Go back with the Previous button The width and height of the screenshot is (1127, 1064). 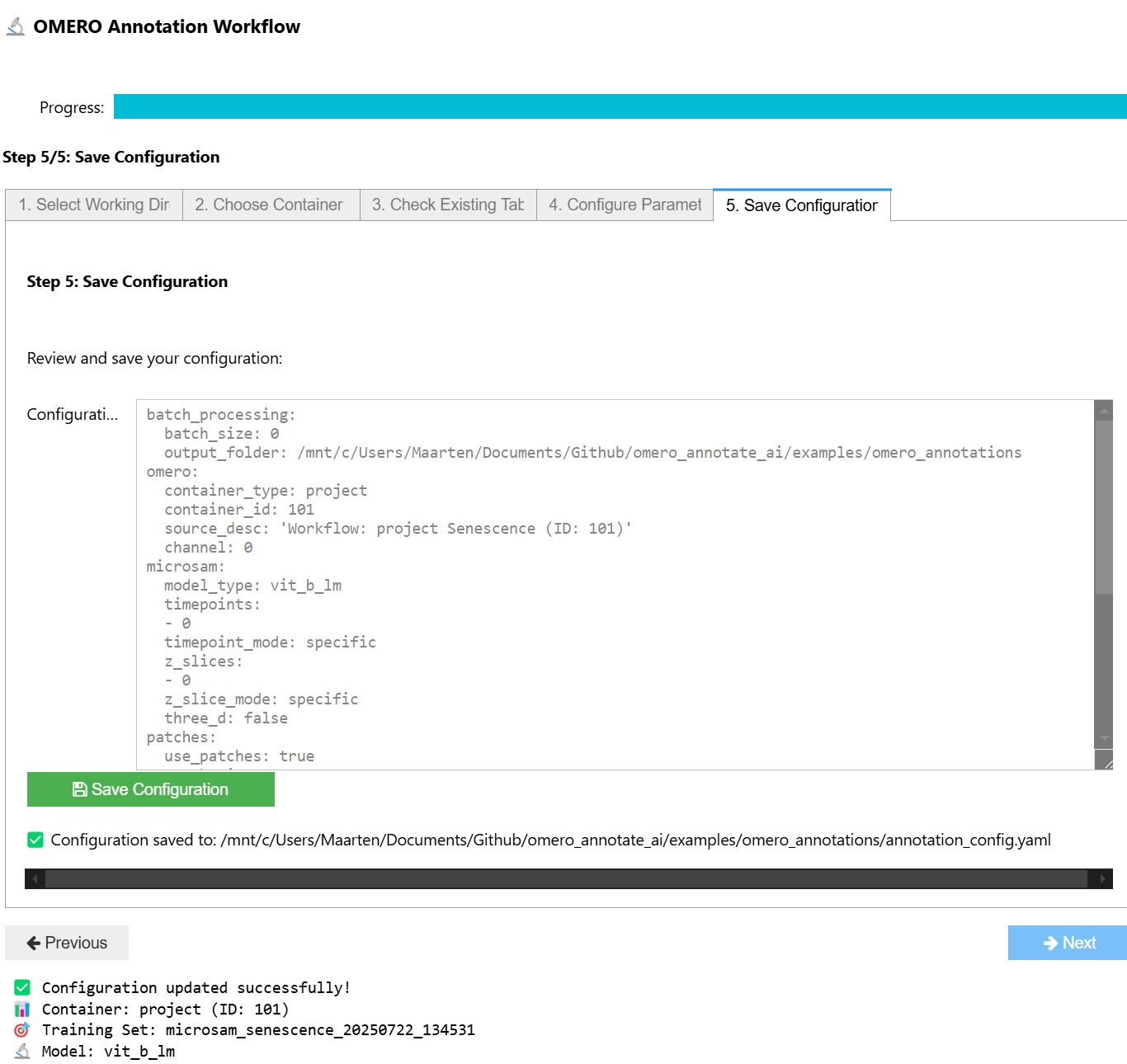point(67,943)
